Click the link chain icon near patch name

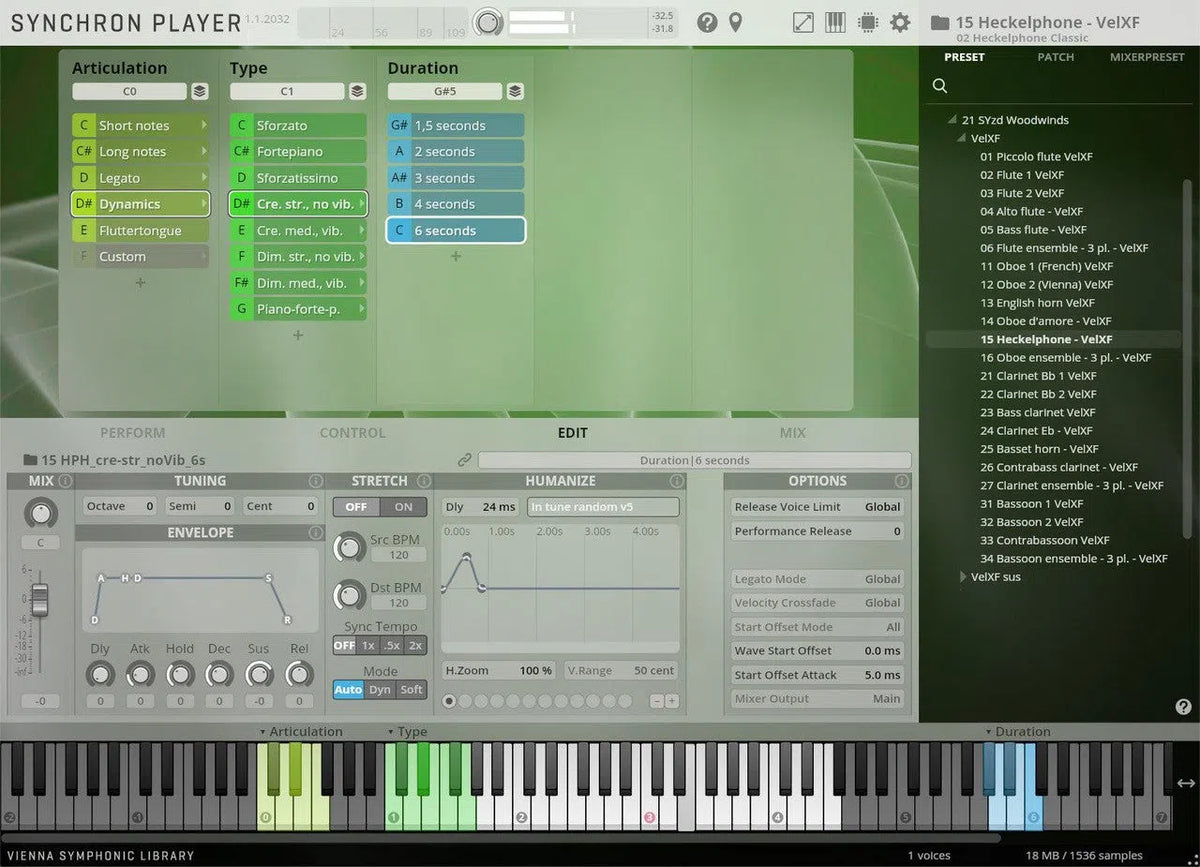coord(465,460)
